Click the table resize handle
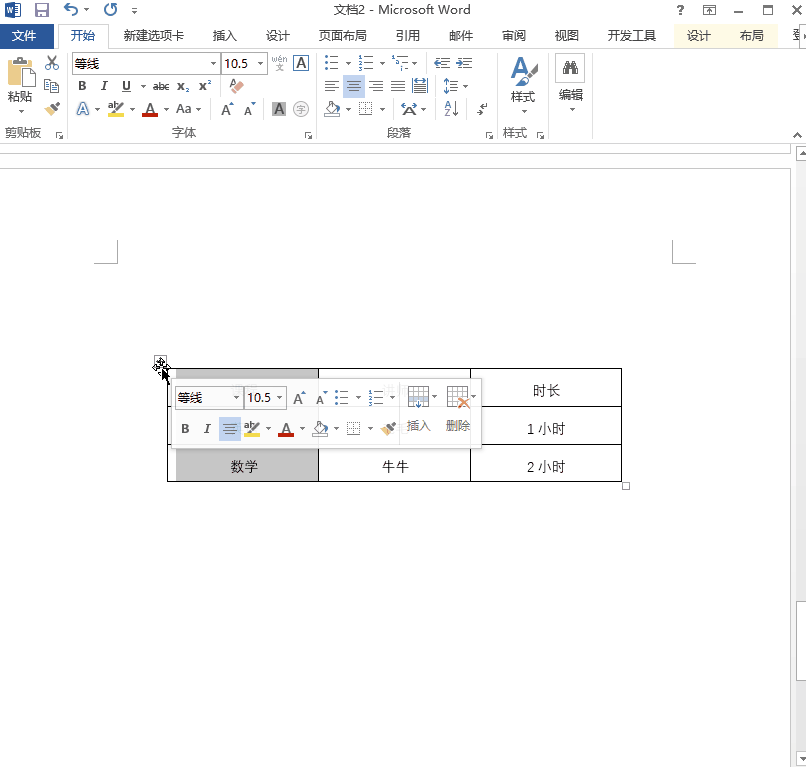This screenshot has height=767, width=806. (626, 486)
